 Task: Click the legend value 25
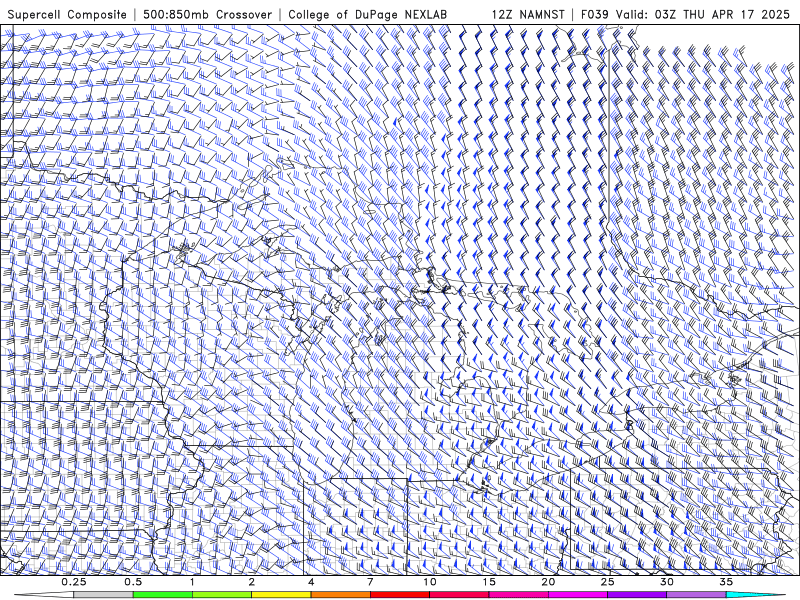click(607, 582)
